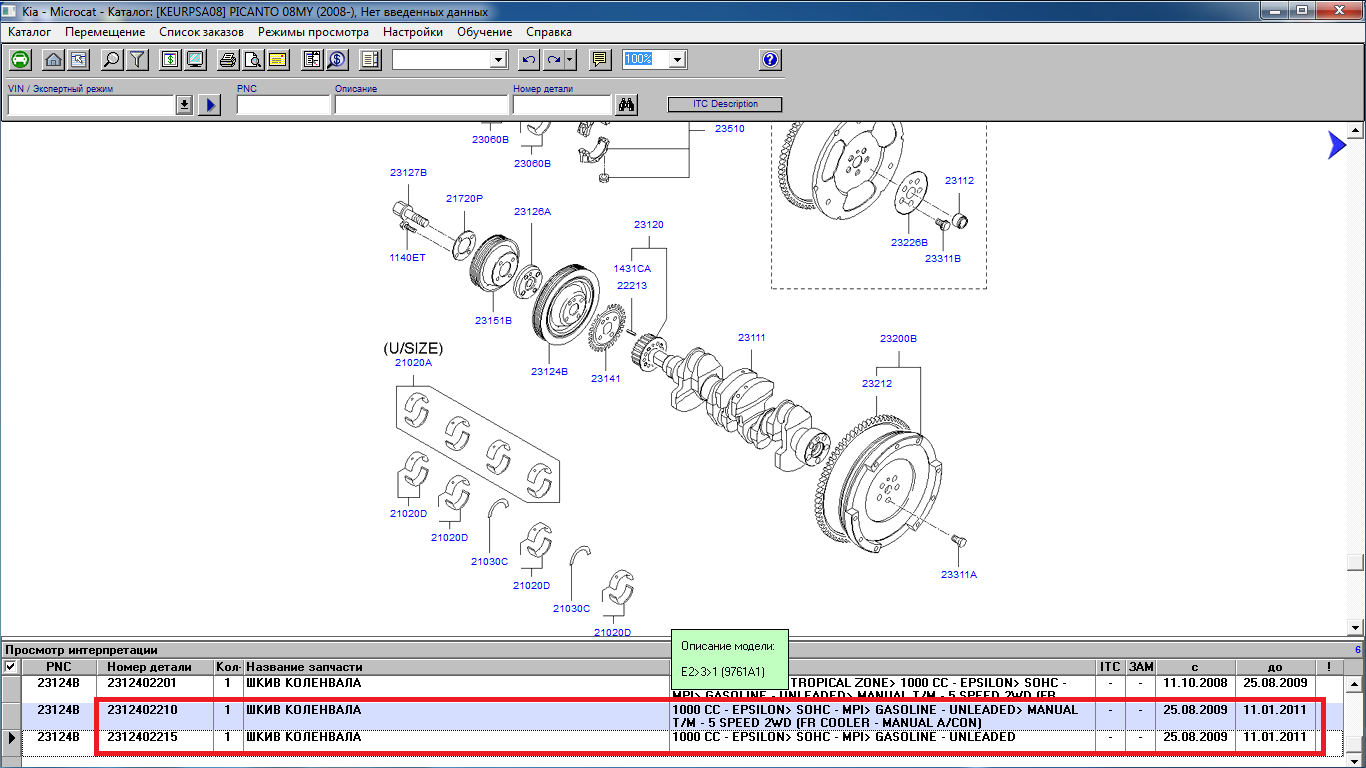Click the ITC column header
This screenshot has height=768, width=1366.
point(1110,667)
